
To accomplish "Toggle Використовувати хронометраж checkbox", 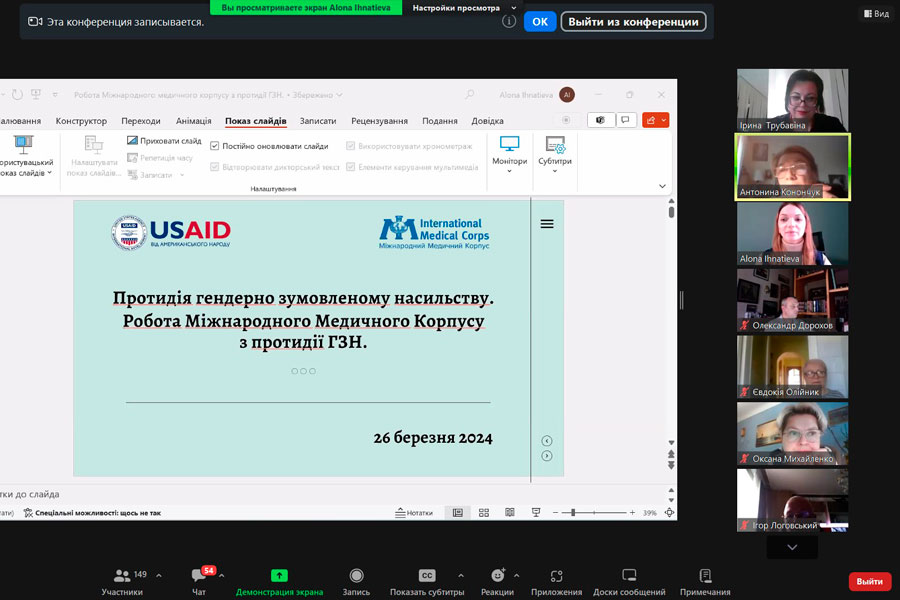I will (351, 146).
